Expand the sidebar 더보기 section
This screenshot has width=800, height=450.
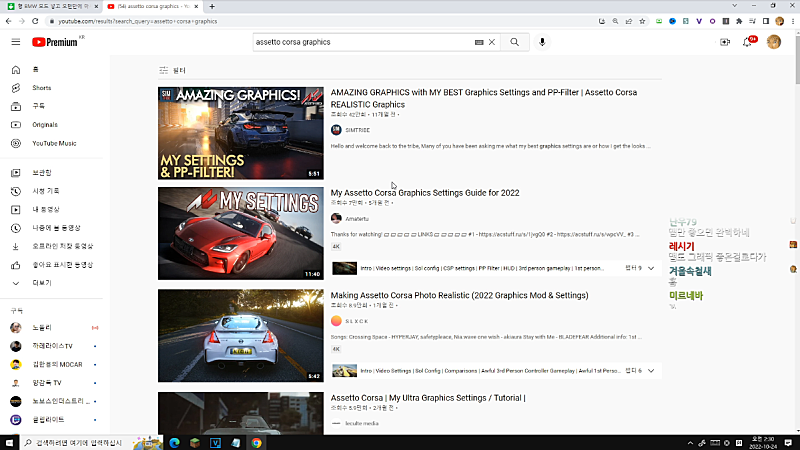pyautogui.click(x=41, y=283)
